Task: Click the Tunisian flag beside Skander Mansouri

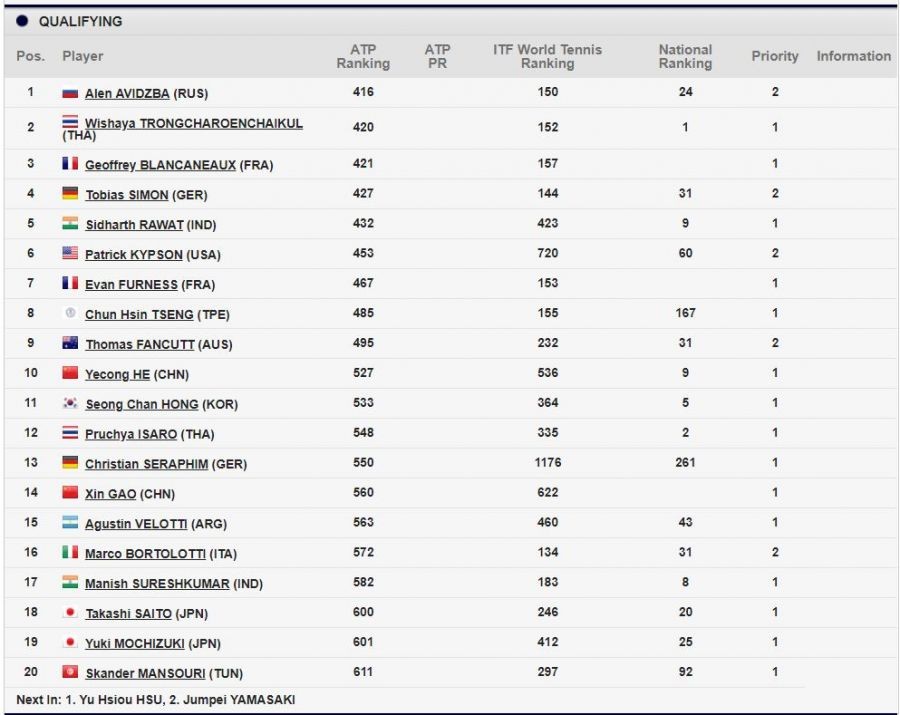Action: click(70, 672)
